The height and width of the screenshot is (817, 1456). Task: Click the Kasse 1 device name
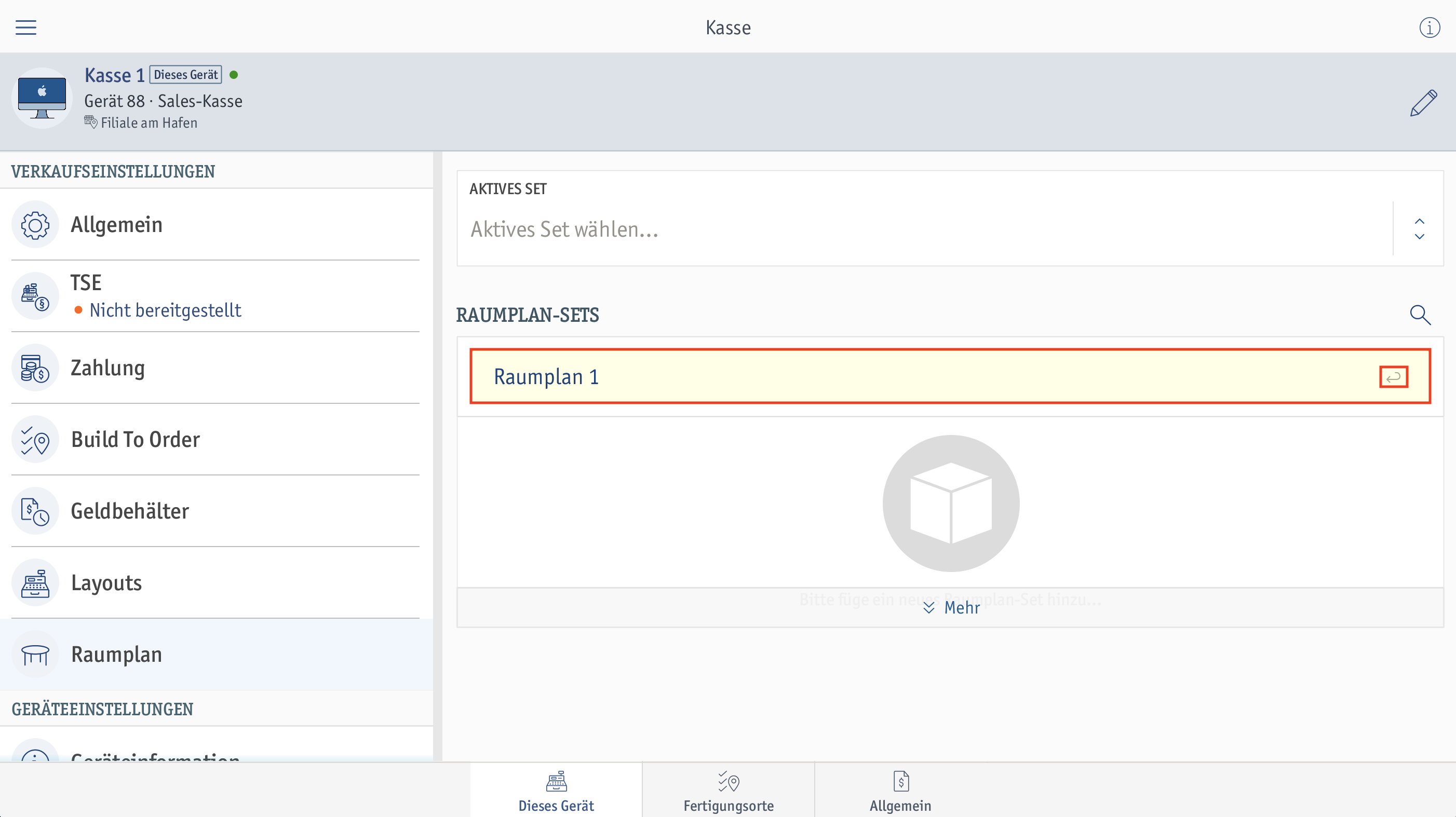[x=115, y=75]
